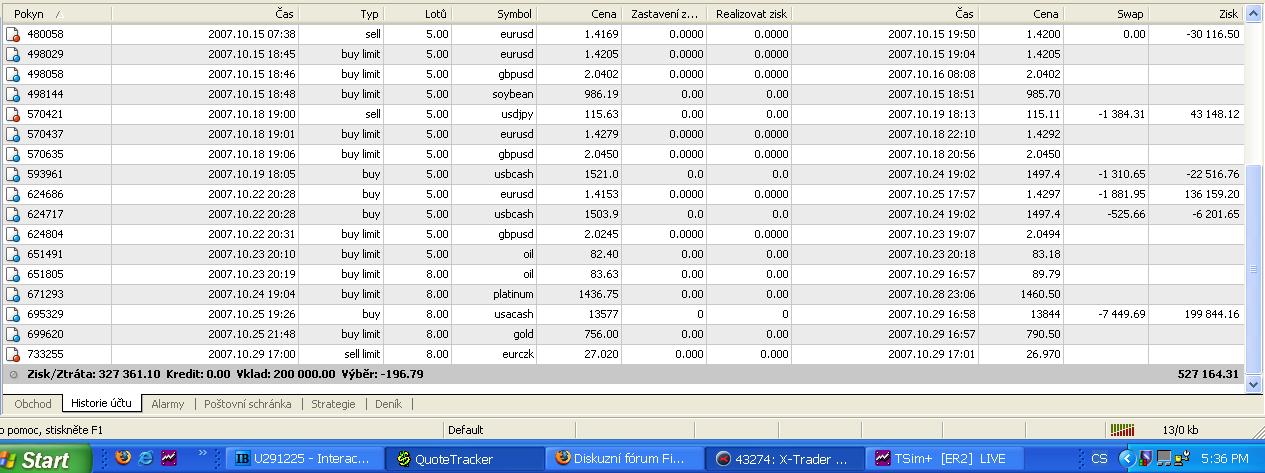The height and width of the screenshot is (473, 1265).
Task: Click the order icon for order 570635
Action: click(x=13, y=154)
